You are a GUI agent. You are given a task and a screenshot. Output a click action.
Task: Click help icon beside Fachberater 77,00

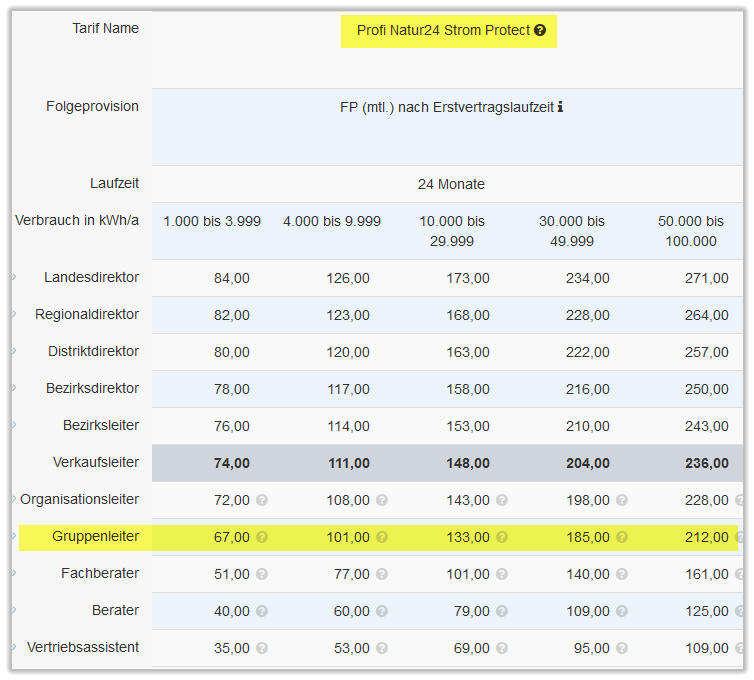pos(381,574)
